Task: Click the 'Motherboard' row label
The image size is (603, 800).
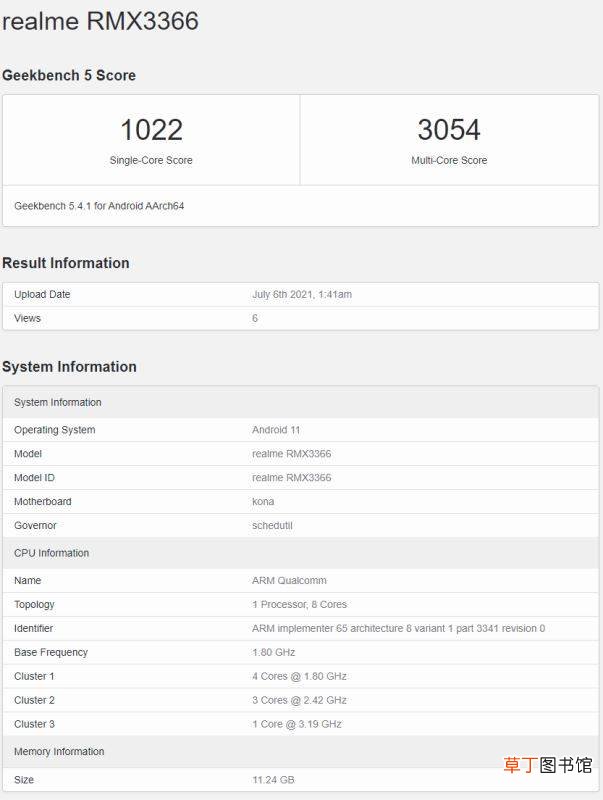Action: 43,502
